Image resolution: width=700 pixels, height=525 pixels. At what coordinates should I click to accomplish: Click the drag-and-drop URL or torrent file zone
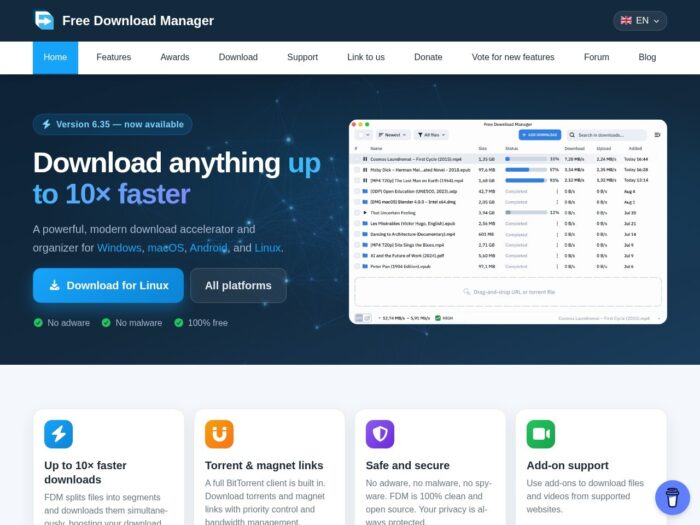[x=508, y=292]
